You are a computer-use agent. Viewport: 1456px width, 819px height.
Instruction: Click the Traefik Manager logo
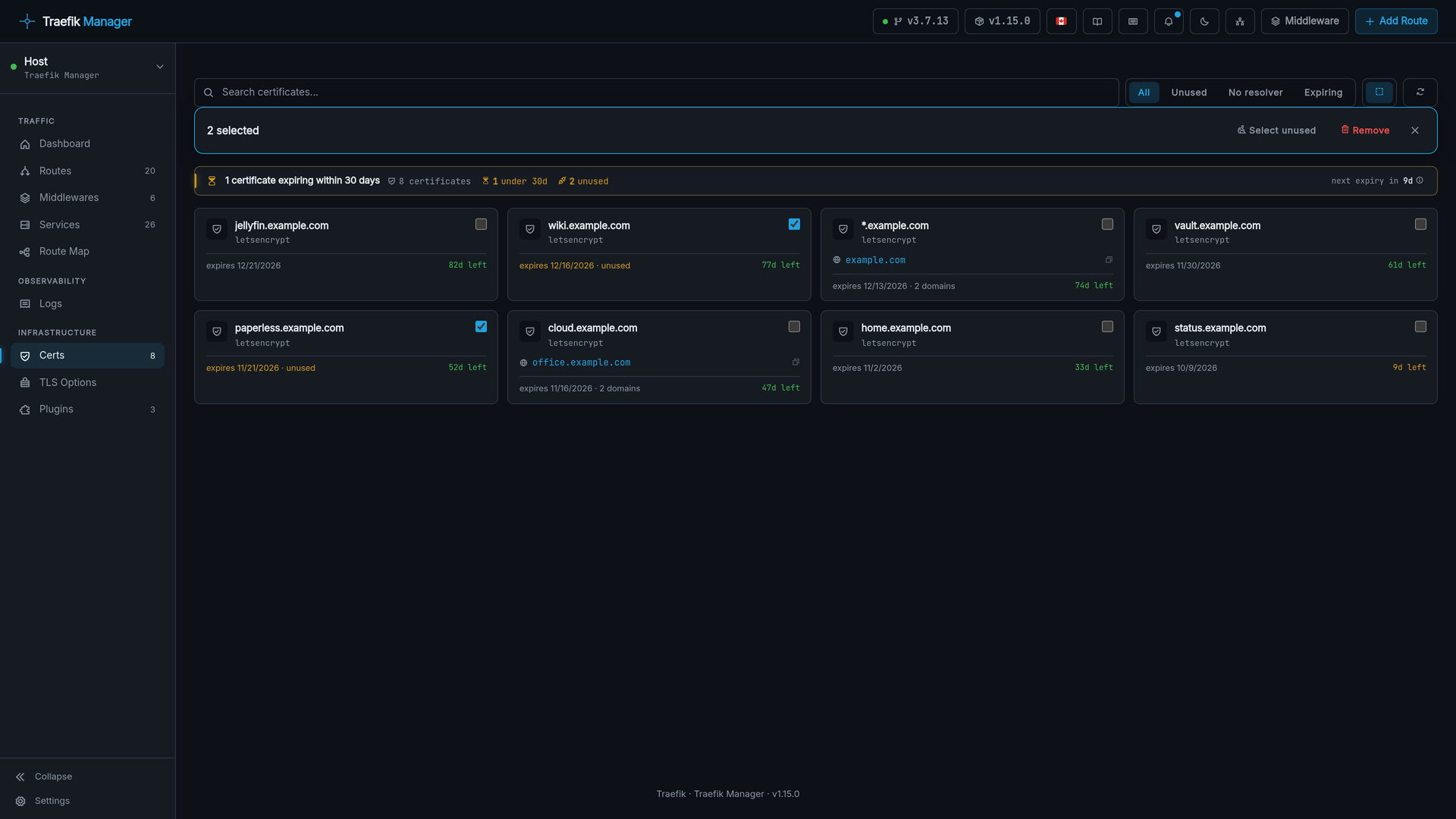pyautogui.click(x=75, y=21)
